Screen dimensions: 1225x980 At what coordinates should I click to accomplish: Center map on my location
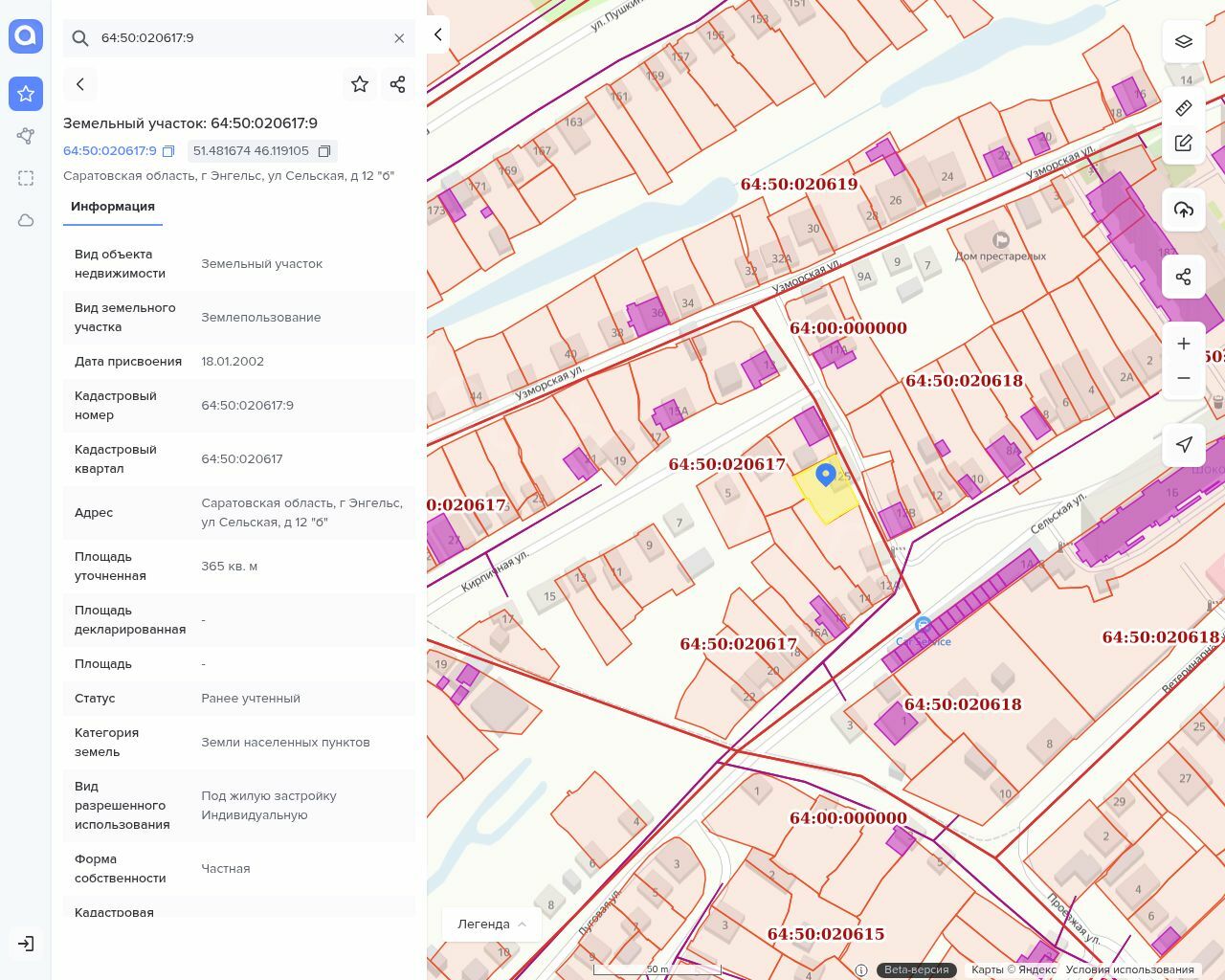(1184, 444)
